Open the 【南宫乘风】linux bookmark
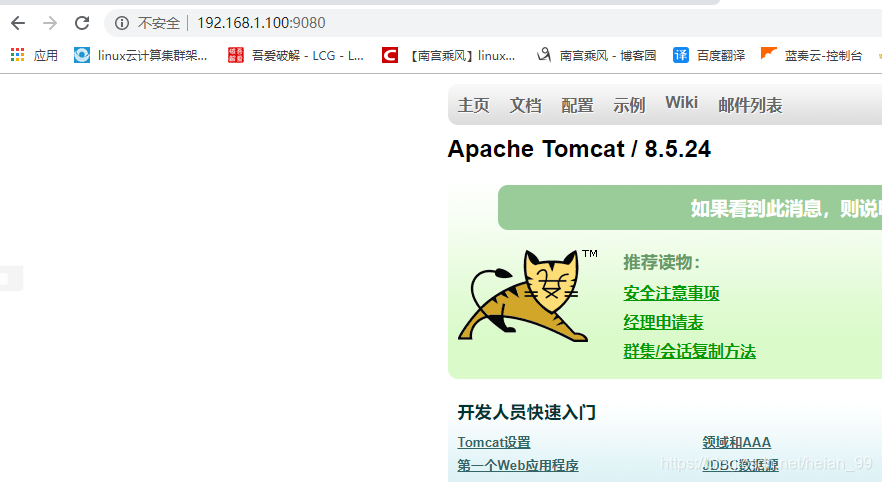The width and height of the screenshot is (882, 482). pyautogui.click(x=448, y=55)
